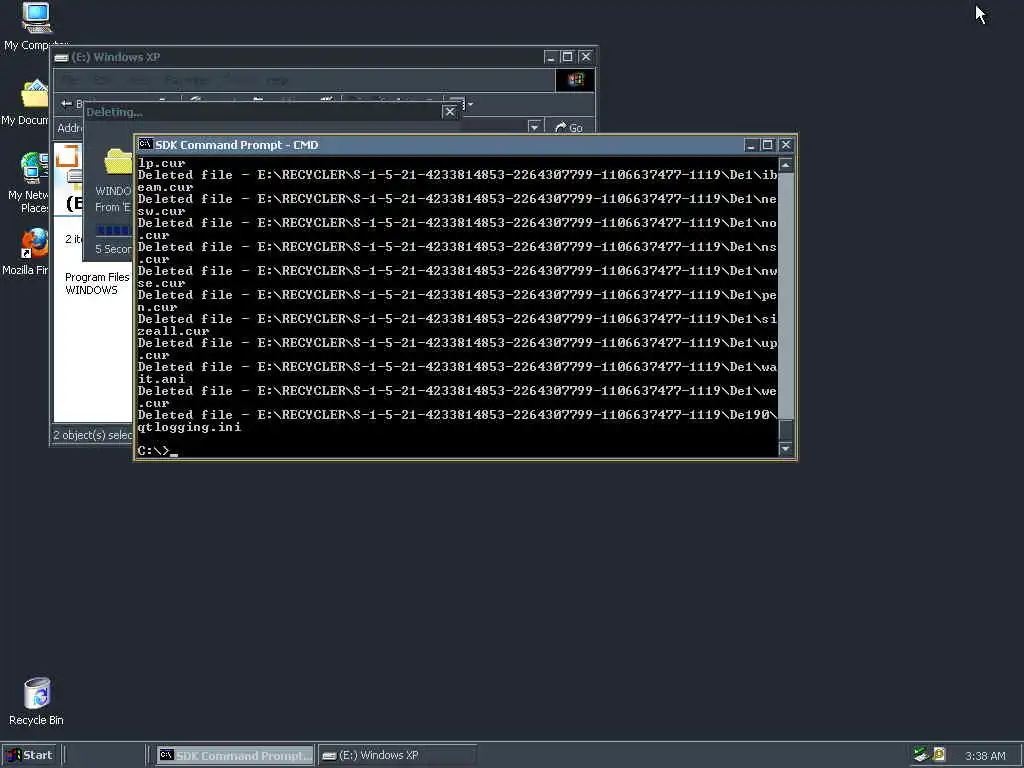Image resolution: width=1024 pixels, height=768 pixels.
Task: Click the up arrow of CMD scrollbar
Action: click(786, 165)
